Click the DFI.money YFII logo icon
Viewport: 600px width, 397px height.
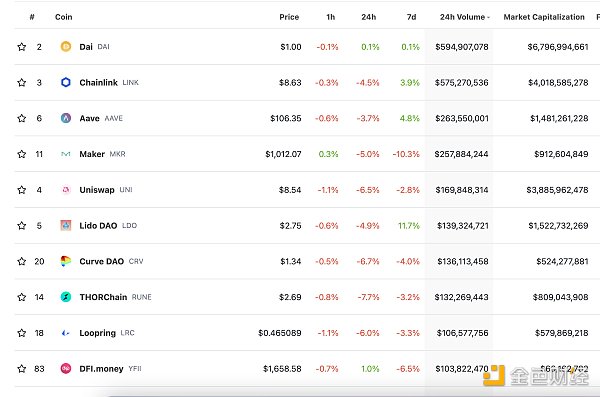66,368
